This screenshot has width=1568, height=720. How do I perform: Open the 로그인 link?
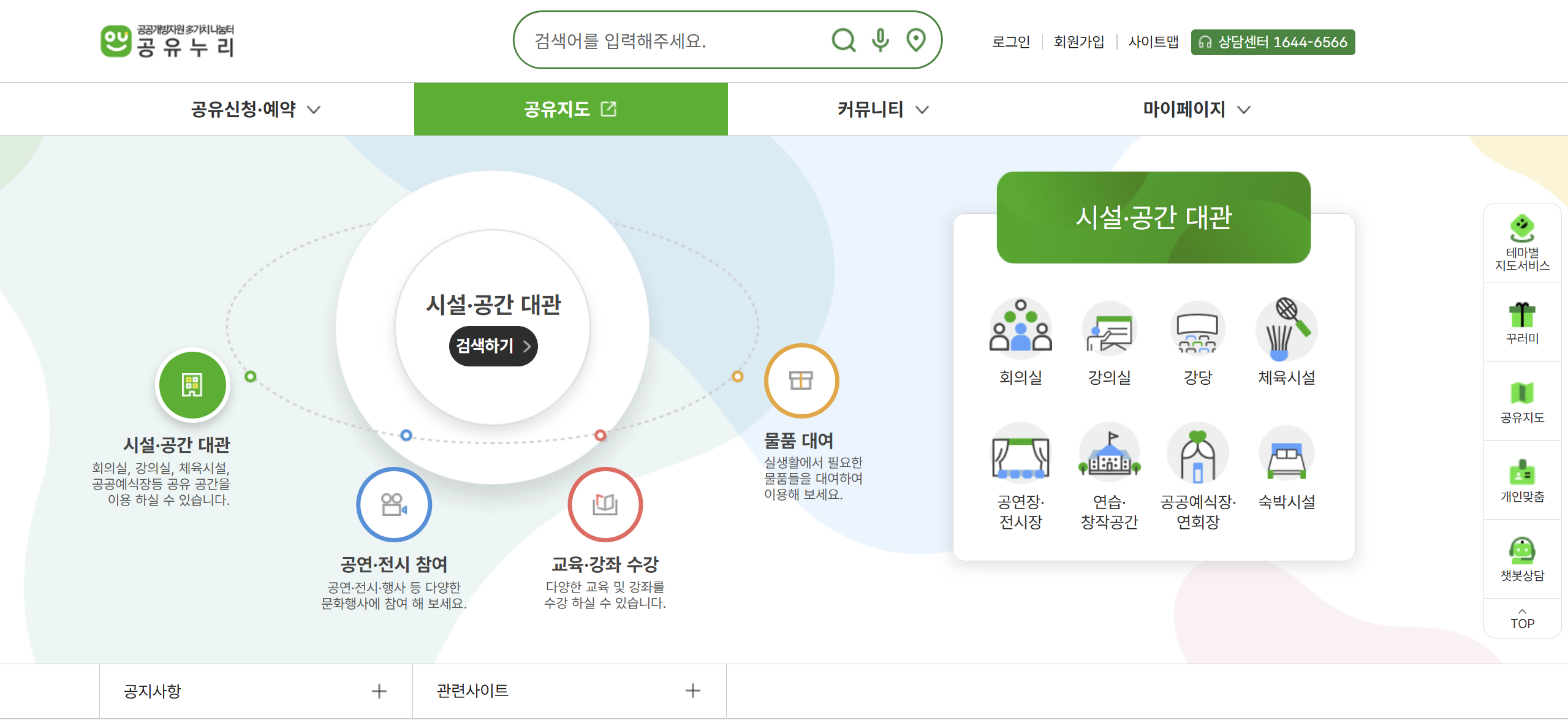1011,41
